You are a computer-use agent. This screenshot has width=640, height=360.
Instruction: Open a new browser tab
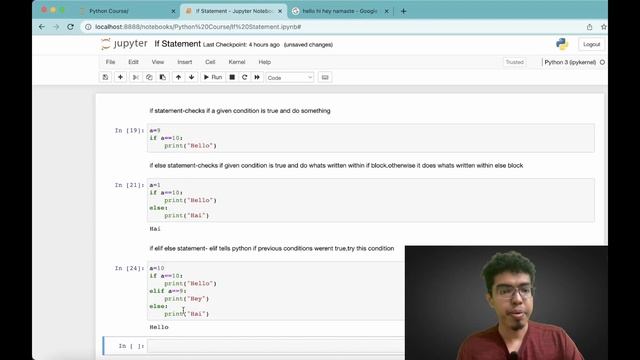[403, 11]
